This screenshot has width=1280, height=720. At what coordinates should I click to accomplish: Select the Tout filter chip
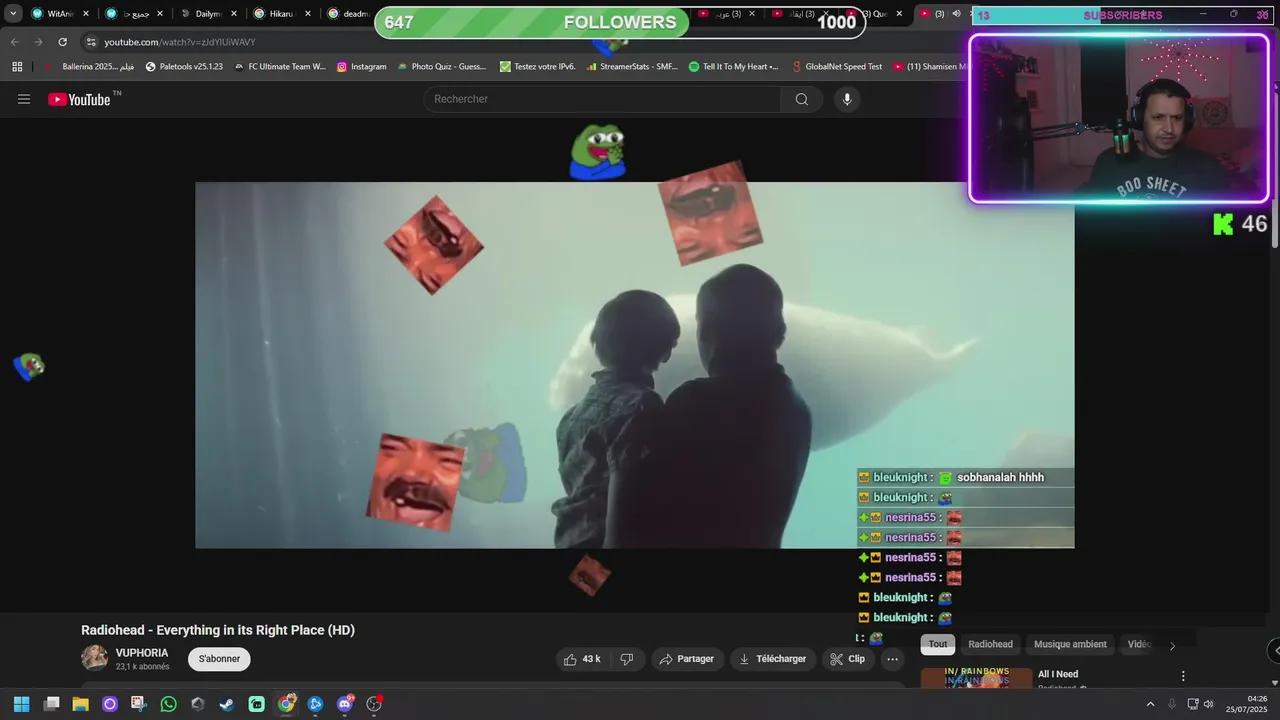click(x=938, y=644)
